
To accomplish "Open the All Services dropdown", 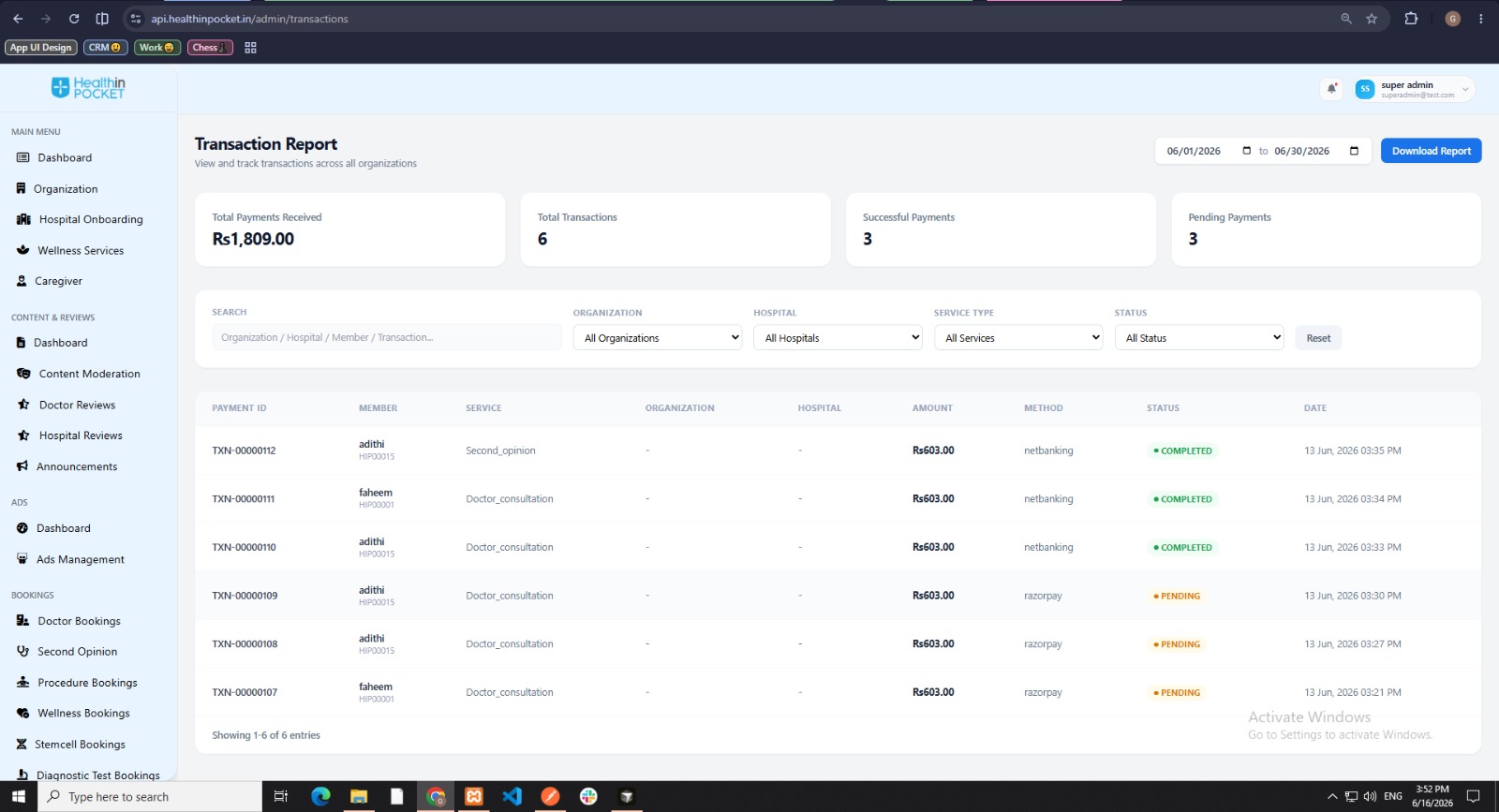I will pyautogui.click(x=1018, y=338).
